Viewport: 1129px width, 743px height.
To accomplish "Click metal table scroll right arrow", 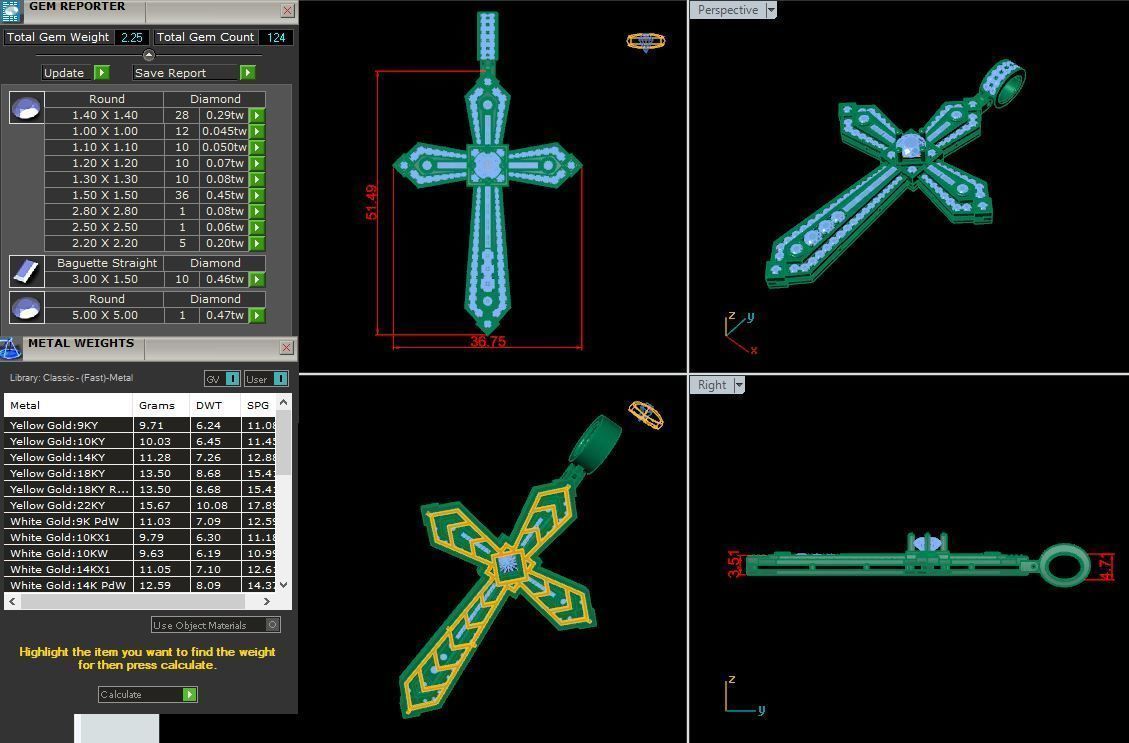I will (x=267, y=601).
